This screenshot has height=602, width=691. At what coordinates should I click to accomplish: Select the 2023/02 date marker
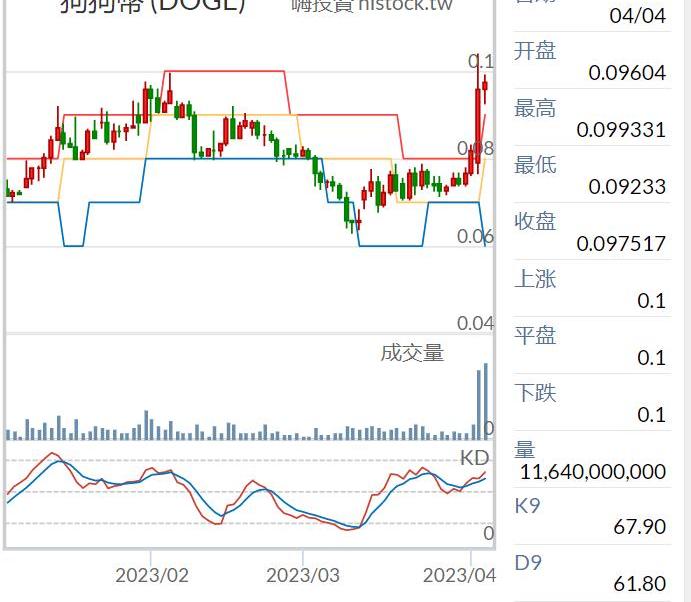(x=152, y=575)
